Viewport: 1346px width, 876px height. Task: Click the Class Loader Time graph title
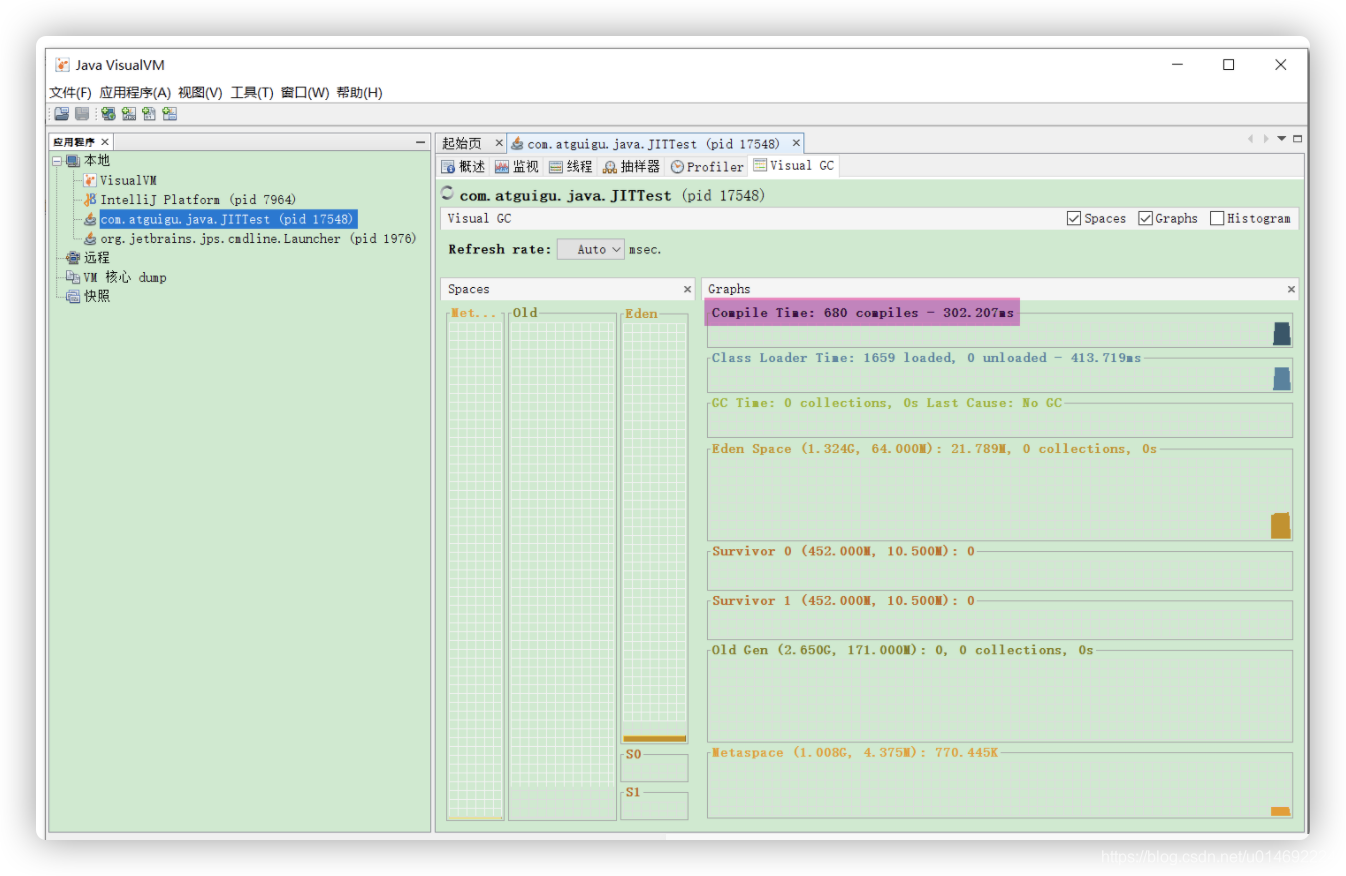click(926, 358)
